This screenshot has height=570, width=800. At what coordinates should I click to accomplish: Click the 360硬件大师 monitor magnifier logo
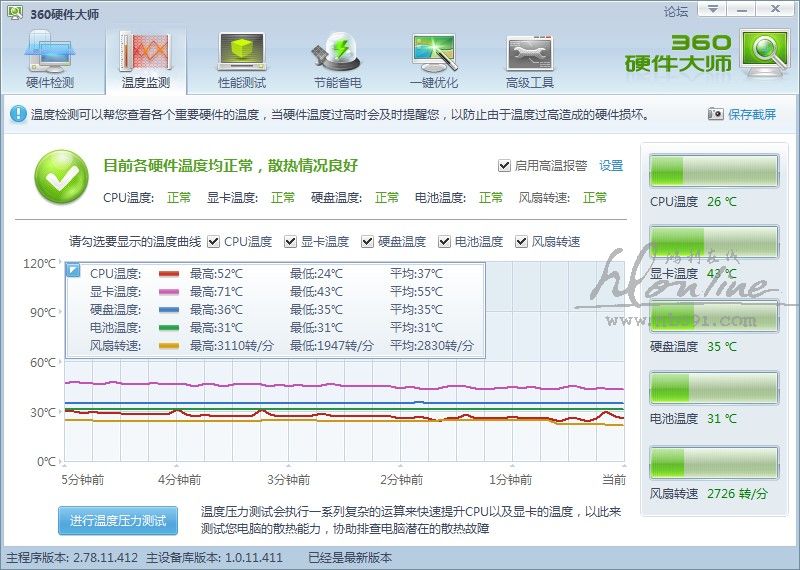[764, 54]
